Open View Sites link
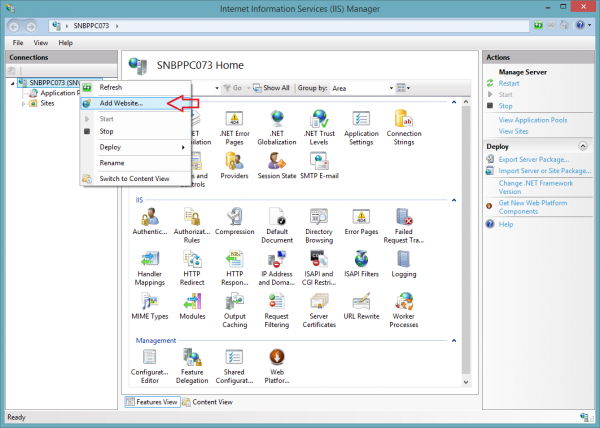 (513, 131)
